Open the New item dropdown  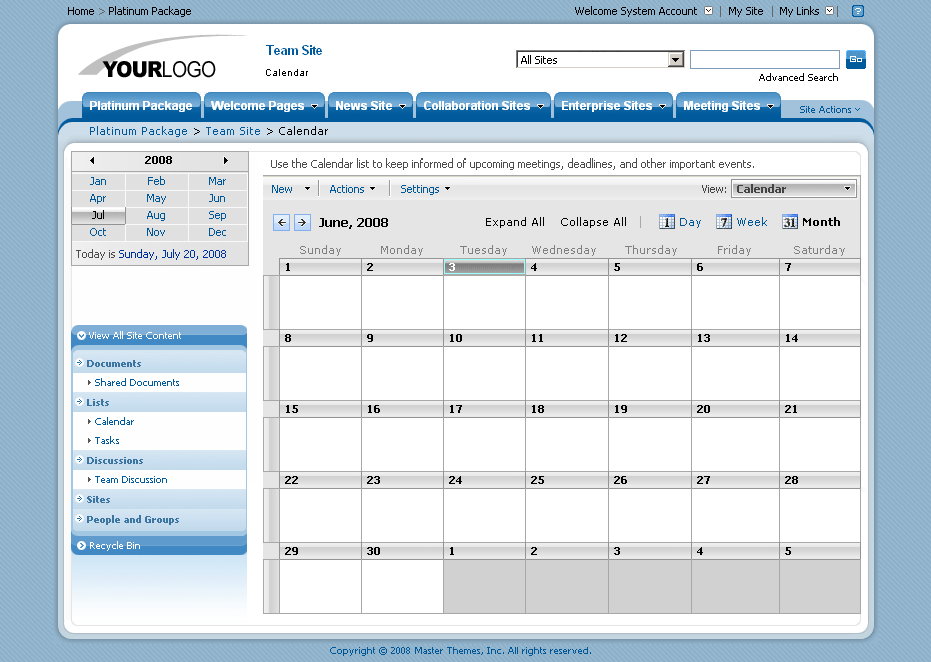pos(290,188)
